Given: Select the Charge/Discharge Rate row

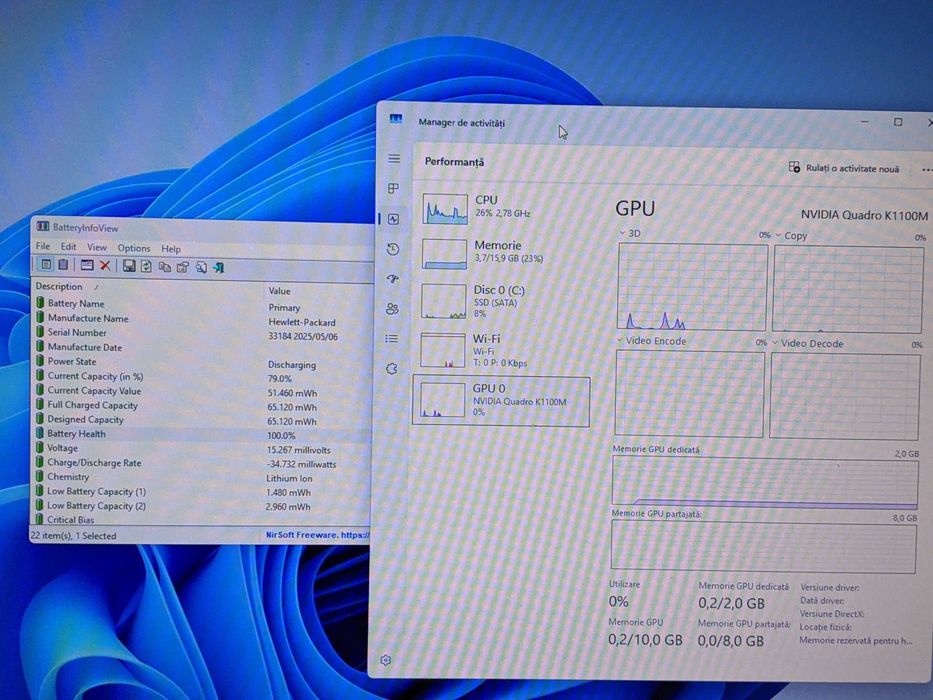Looking at the screenshot, I should [x=202, y=462].
